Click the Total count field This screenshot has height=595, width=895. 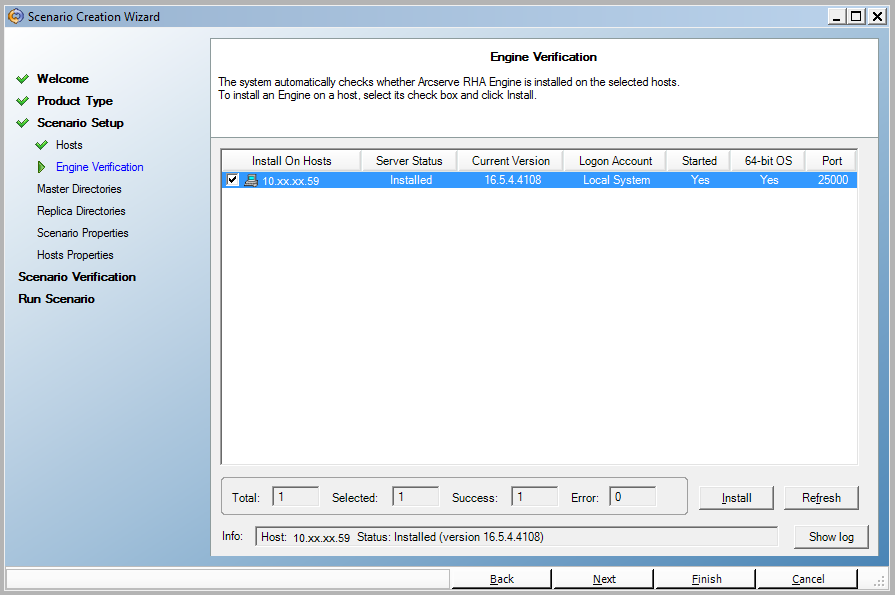tap(296, 497)
